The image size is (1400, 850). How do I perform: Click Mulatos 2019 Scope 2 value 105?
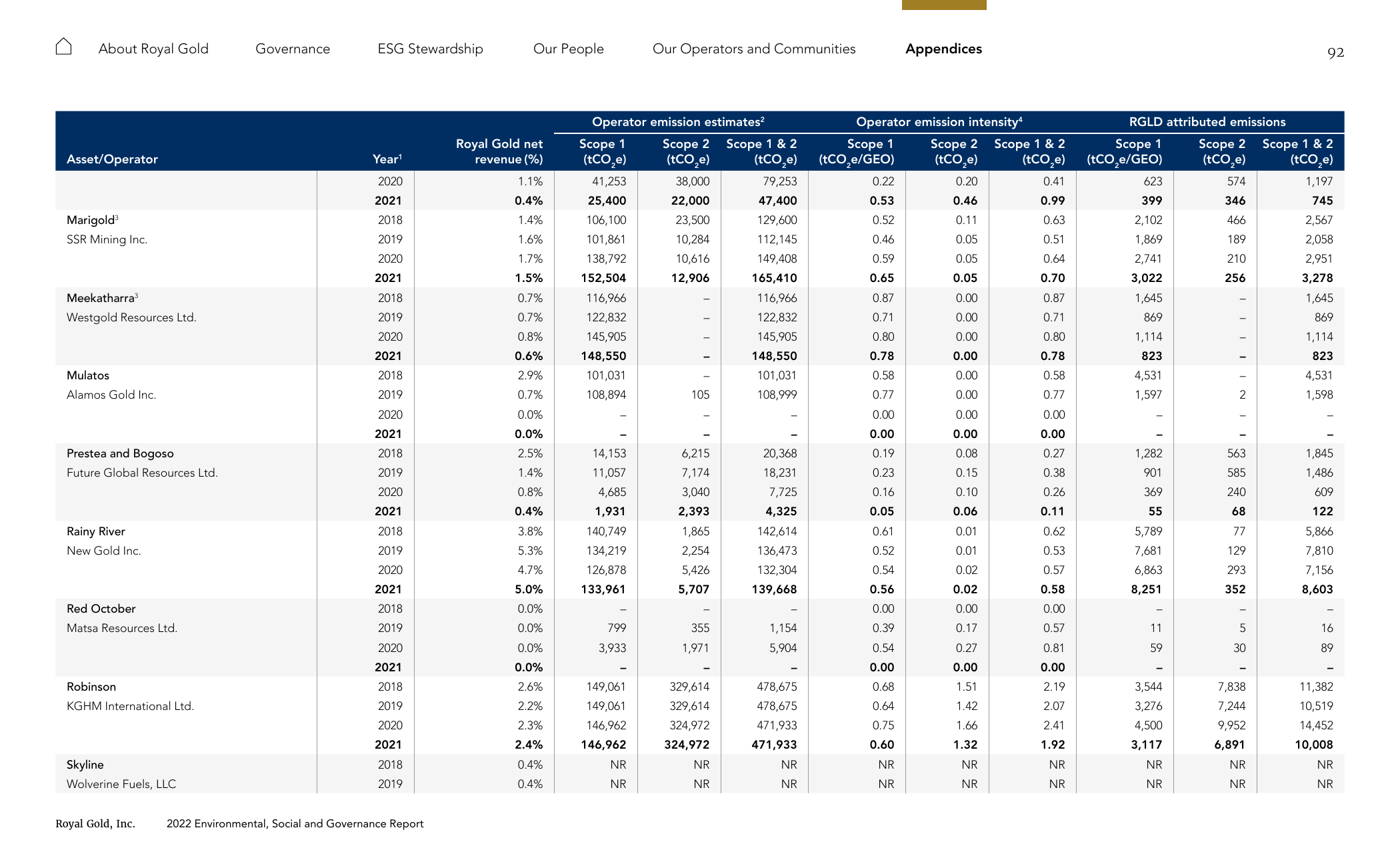point(700,395)
